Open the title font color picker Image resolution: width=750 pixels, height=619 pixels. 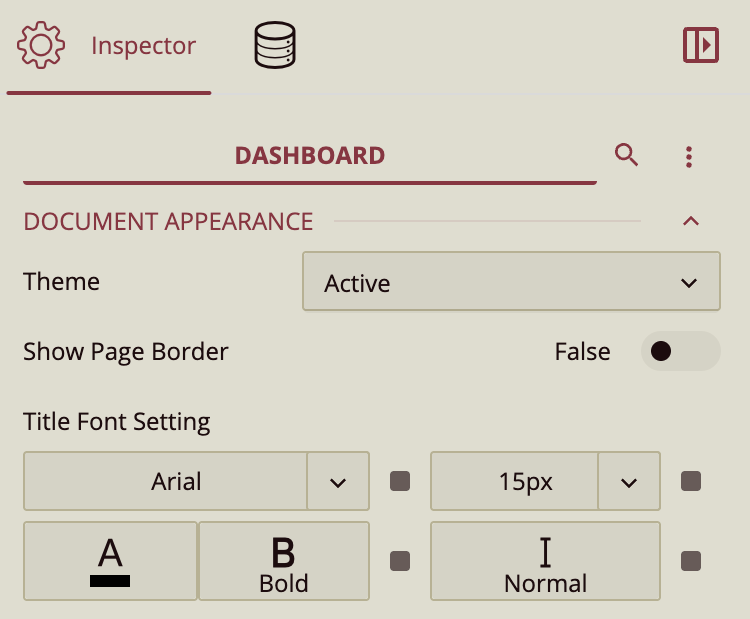click(x=110, y=561)
